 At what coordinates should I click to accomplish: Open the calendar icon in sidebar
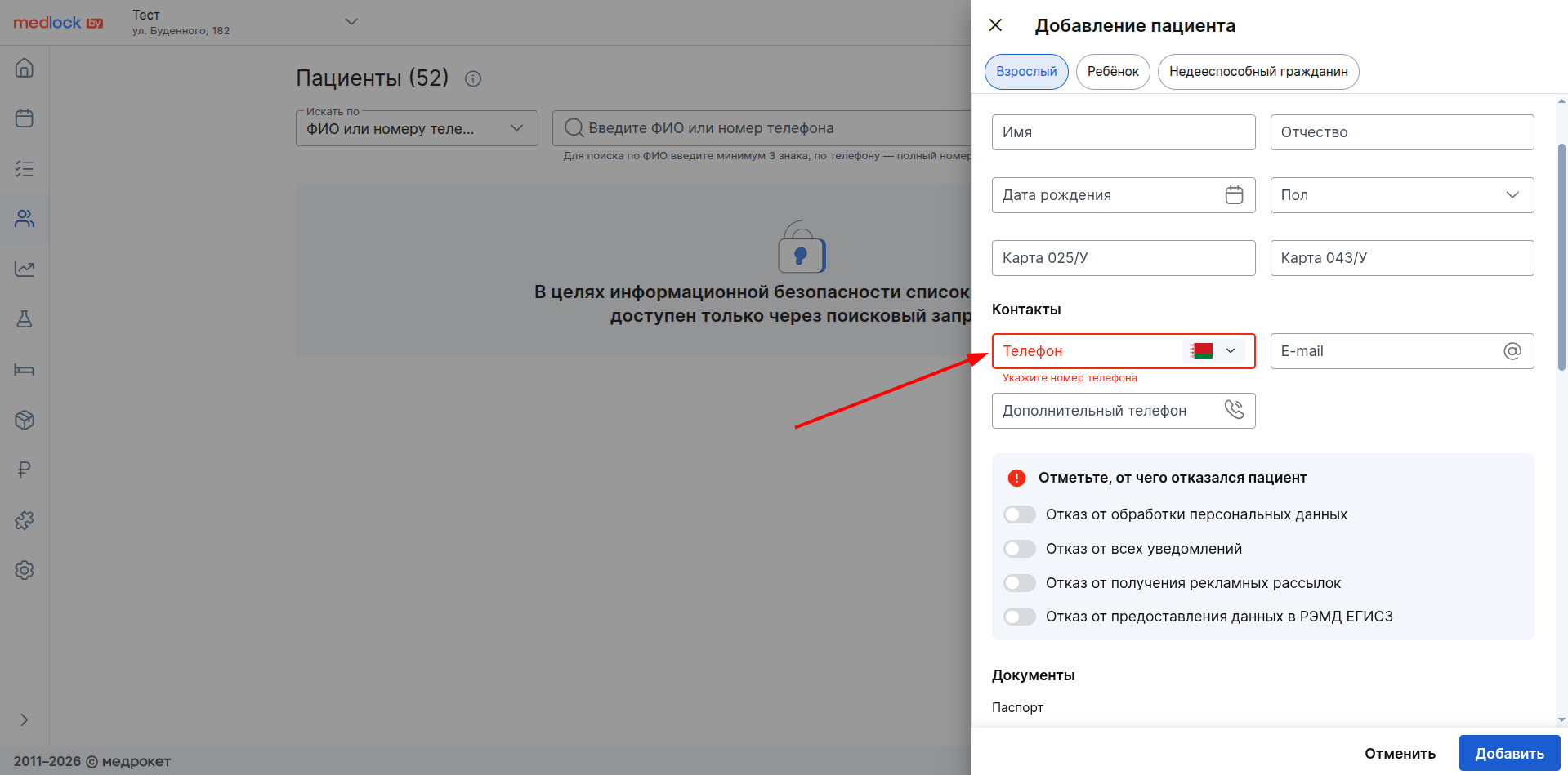25,118
